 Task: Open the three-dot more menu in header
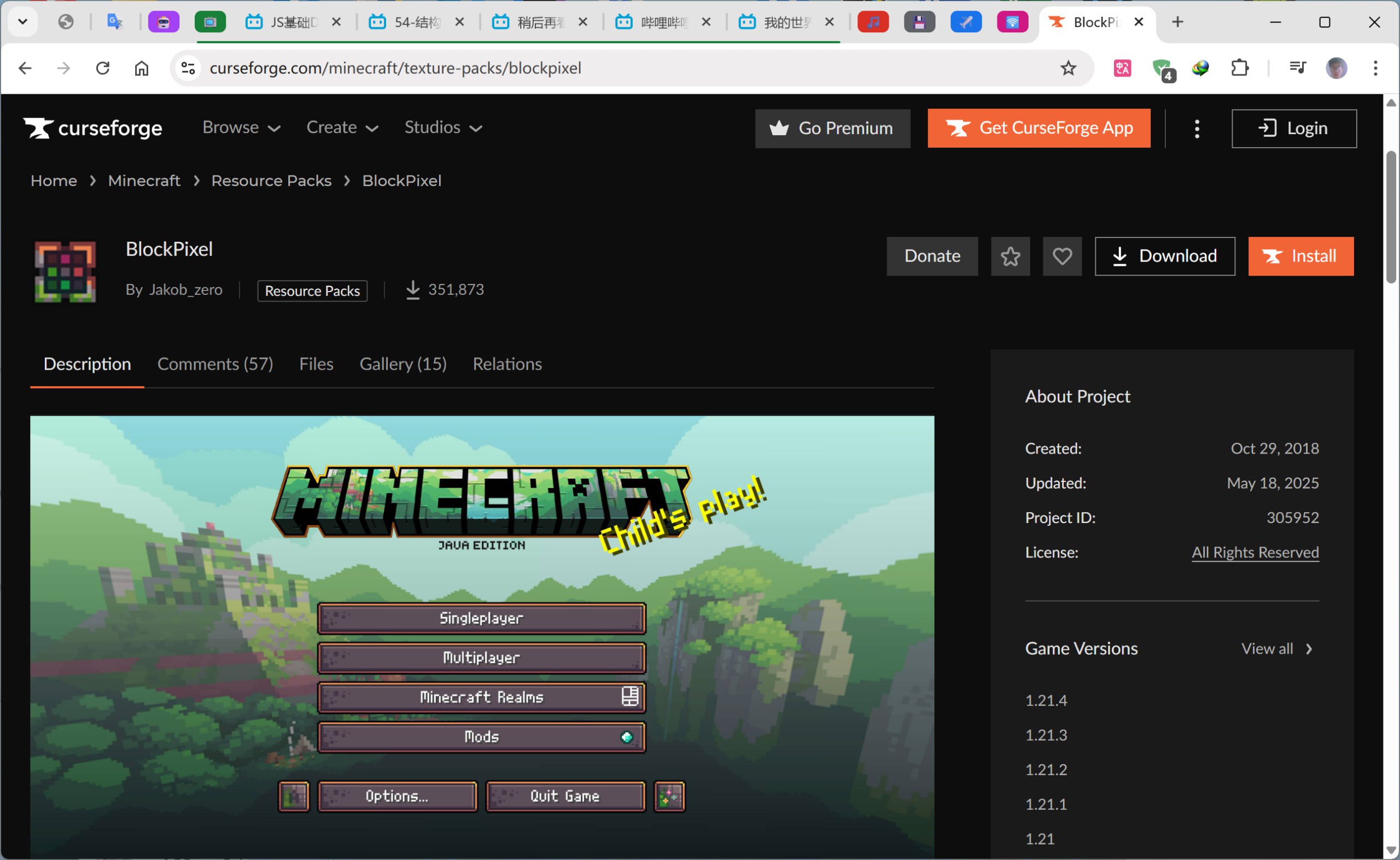click(1197, 129)
